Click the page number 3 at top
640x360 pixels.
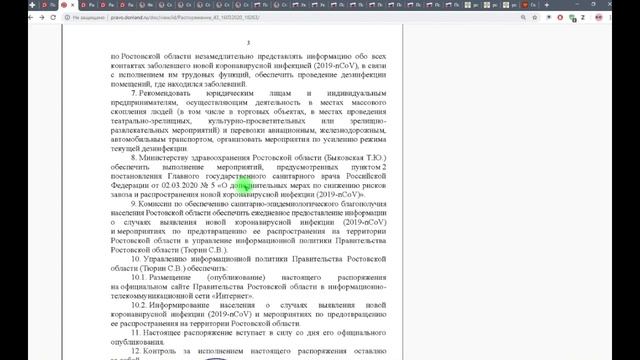point(248,43)
